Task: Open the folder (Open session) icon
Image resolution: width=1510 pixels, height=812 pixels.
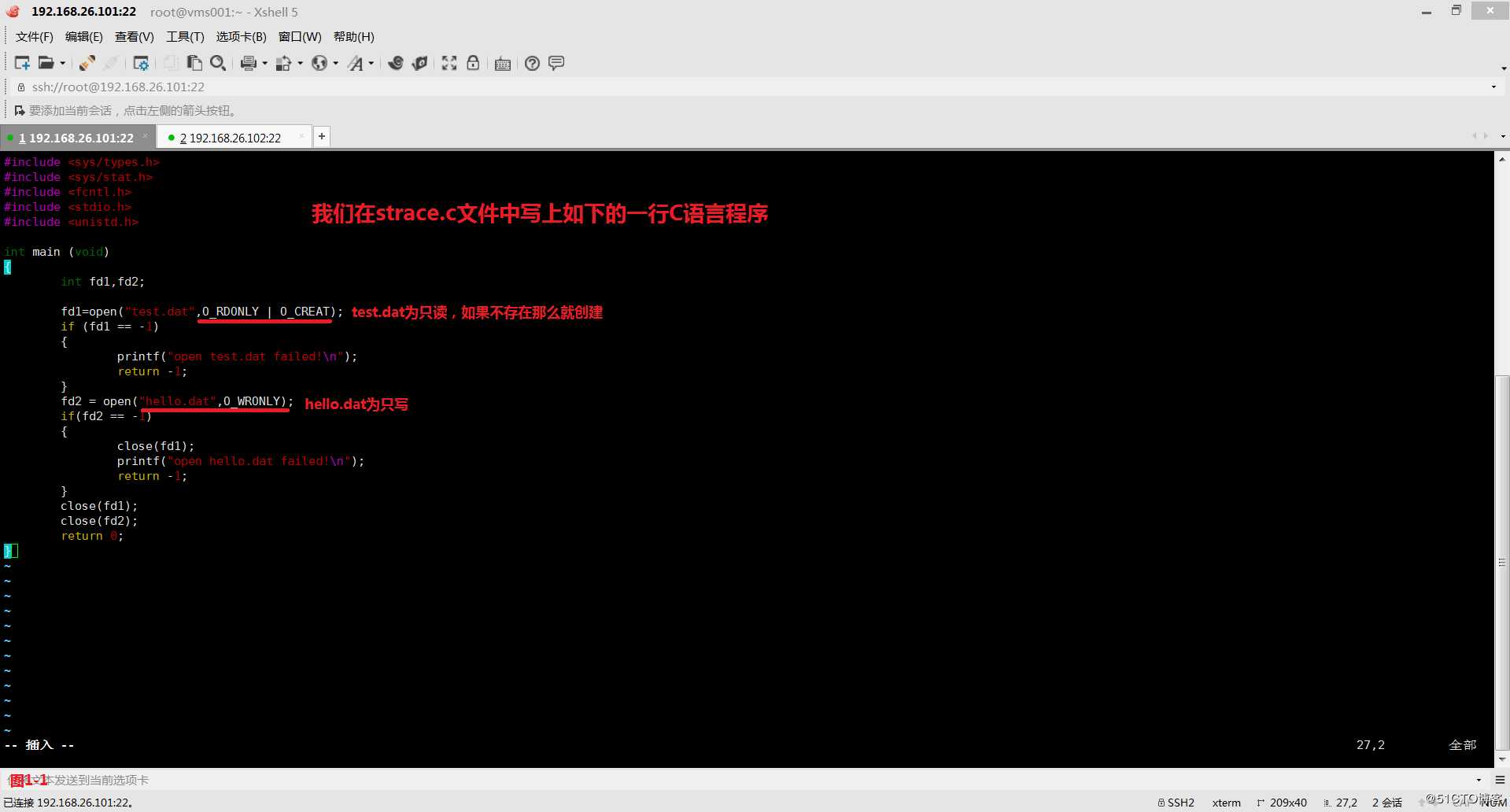Action: pos(46,63)
